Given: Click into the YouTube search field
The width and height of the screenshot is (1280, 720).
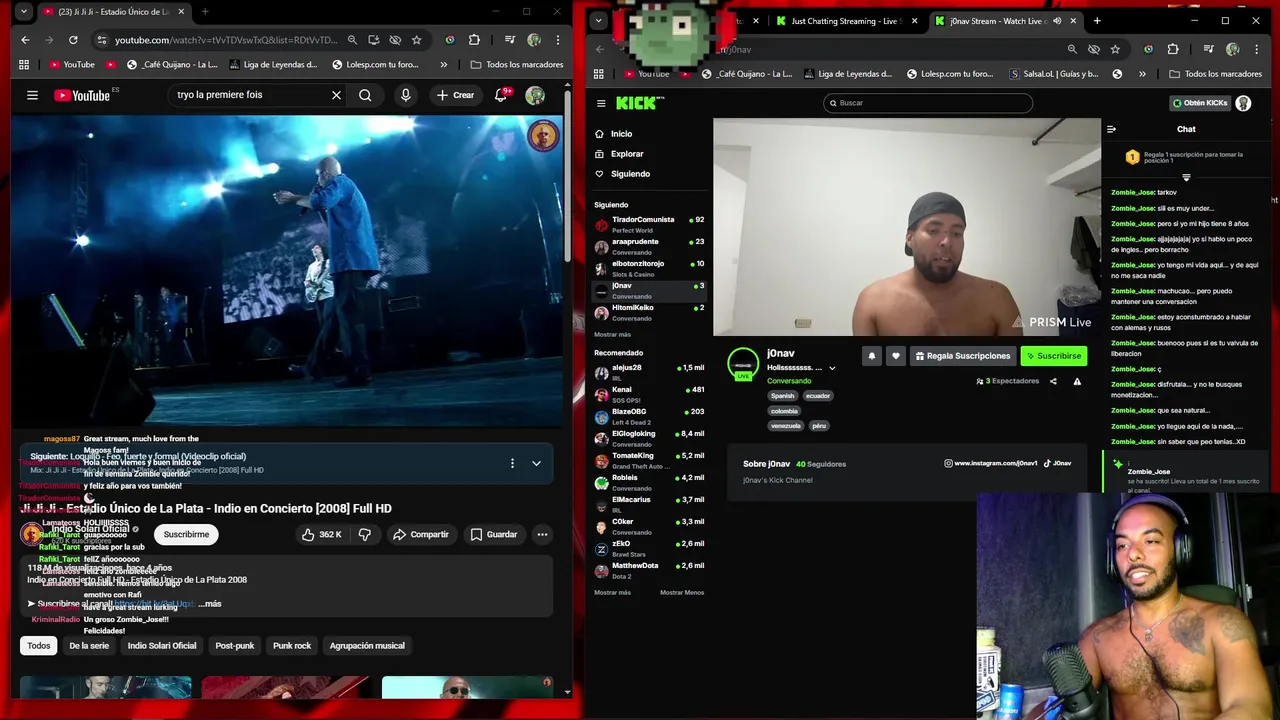Looking at the screenshot, I should coord(250,95).
